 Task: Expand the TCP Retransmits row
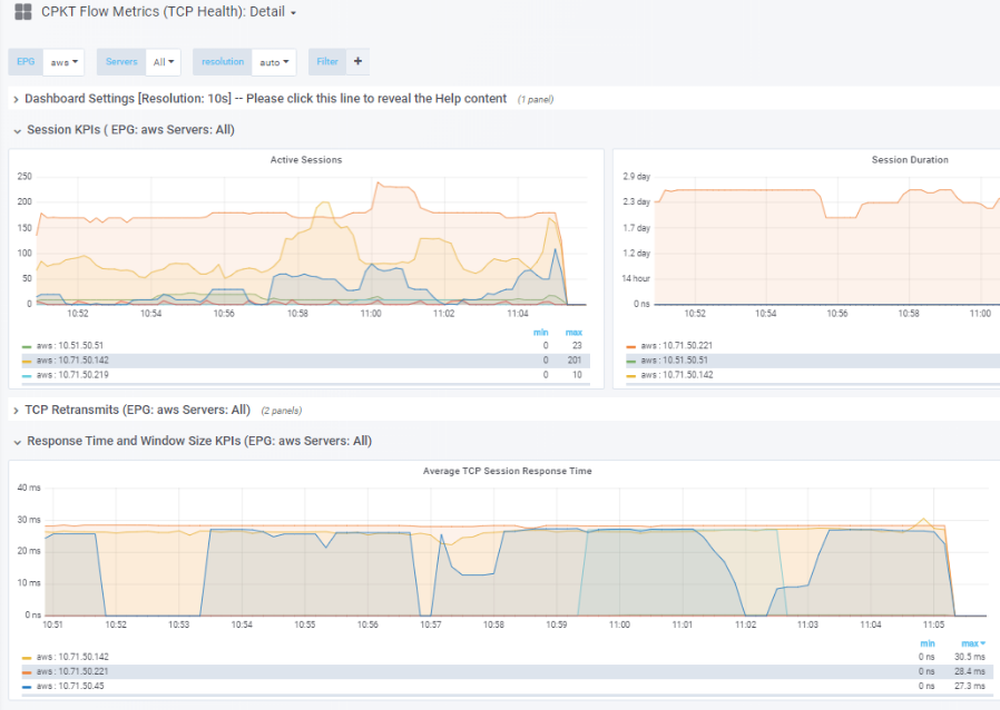[137, 410]
